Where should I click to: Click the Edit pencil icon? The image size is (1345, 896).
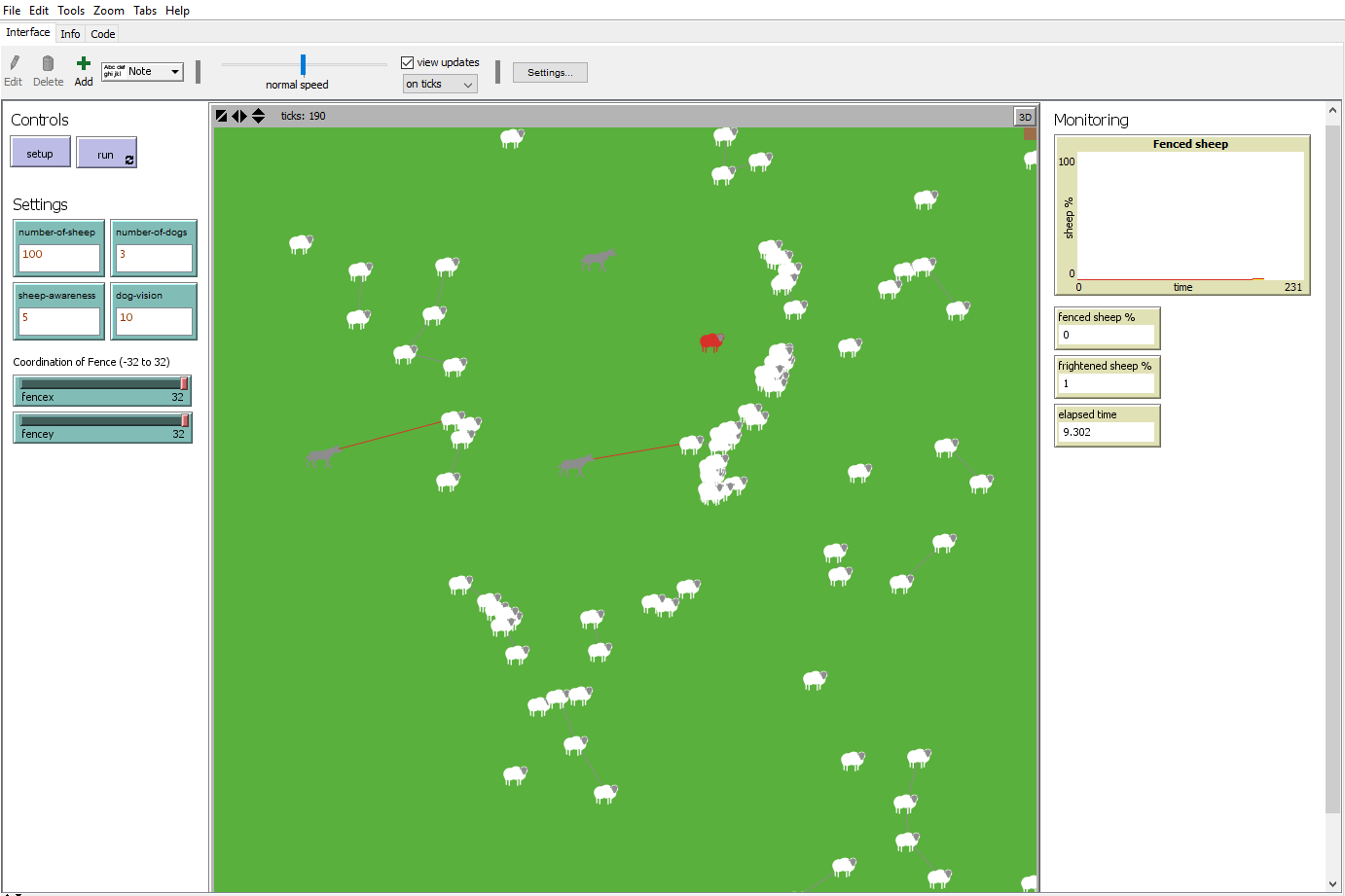click(x=14, y=64)
